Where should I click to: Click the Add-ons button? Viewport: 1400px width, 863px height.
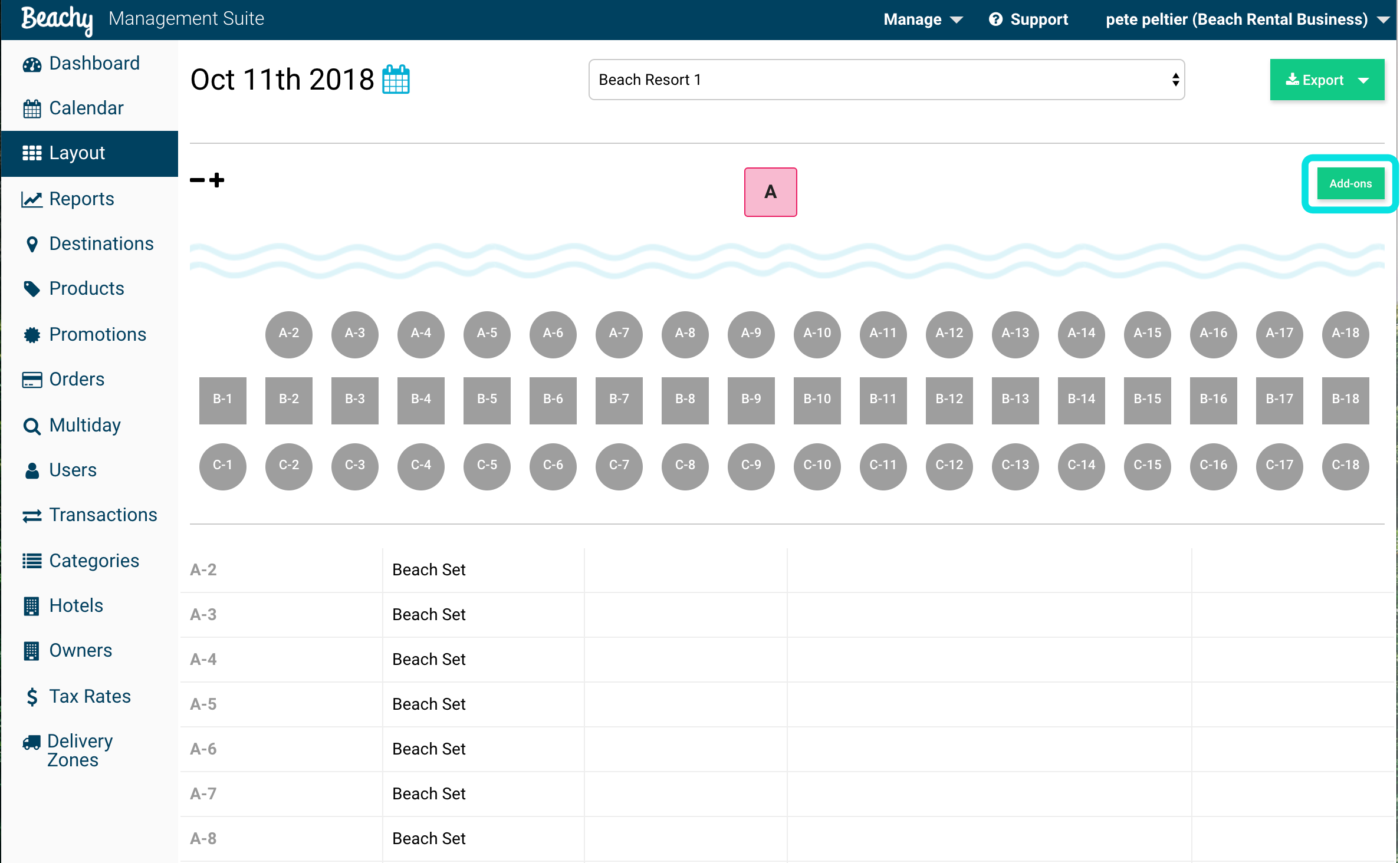tap(1350, 183)
